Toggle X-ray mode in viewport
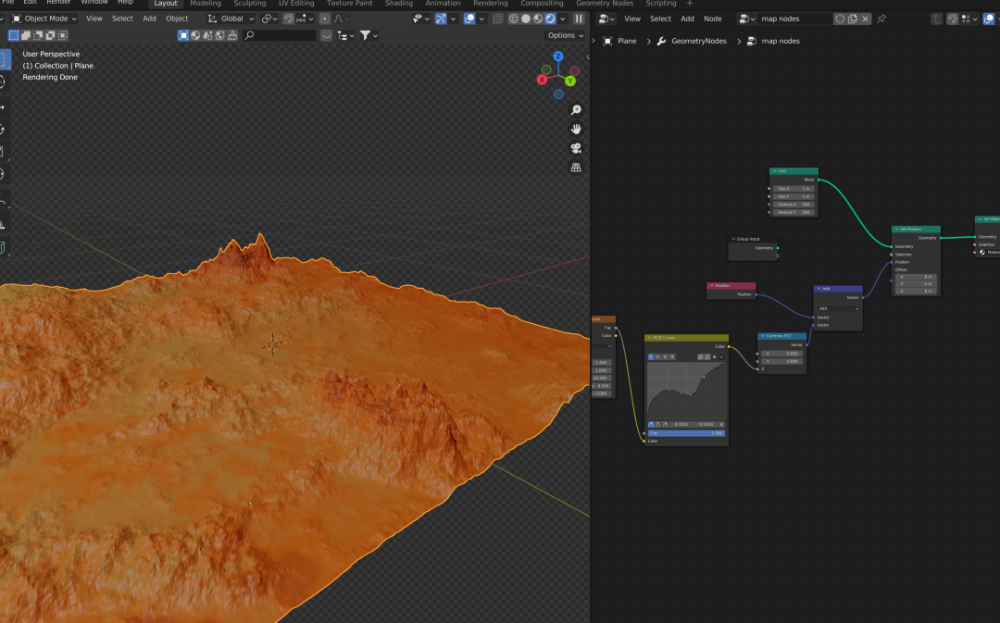This screenshot has width=1000, height=623. pos(497,18)
